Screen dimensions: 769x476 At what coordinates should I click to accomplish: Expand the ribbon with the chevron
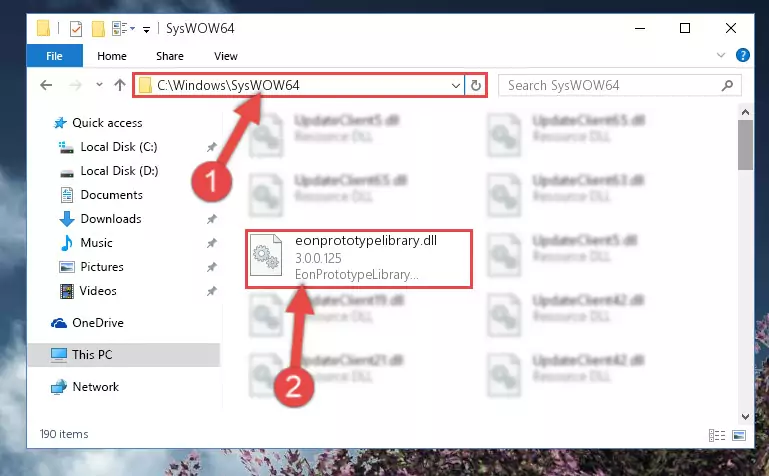(x=721, y=55)
